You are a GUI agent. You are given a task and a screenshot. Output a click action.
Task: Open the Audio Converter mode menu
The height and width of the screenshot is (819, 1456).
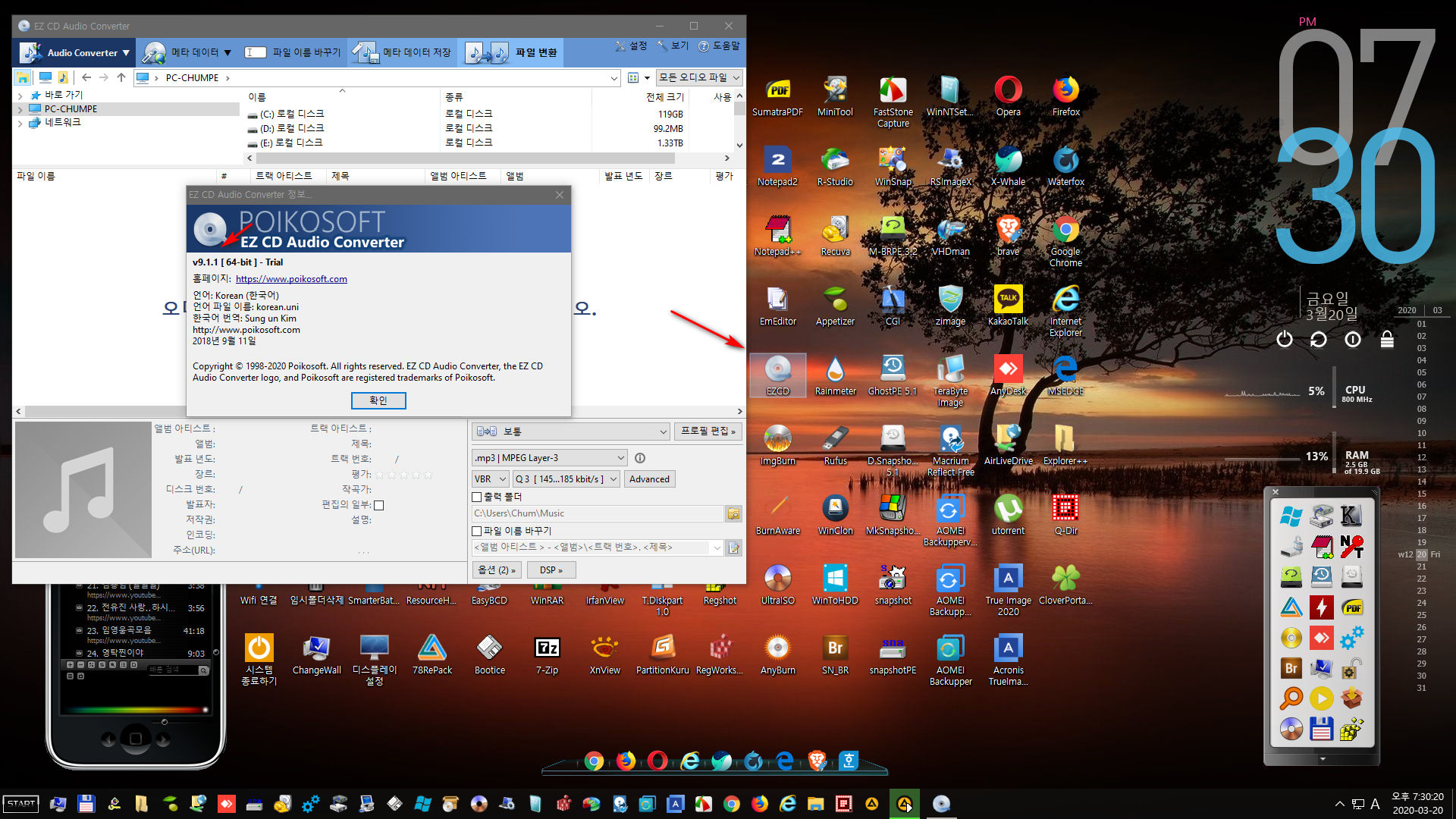coord(75,52)
